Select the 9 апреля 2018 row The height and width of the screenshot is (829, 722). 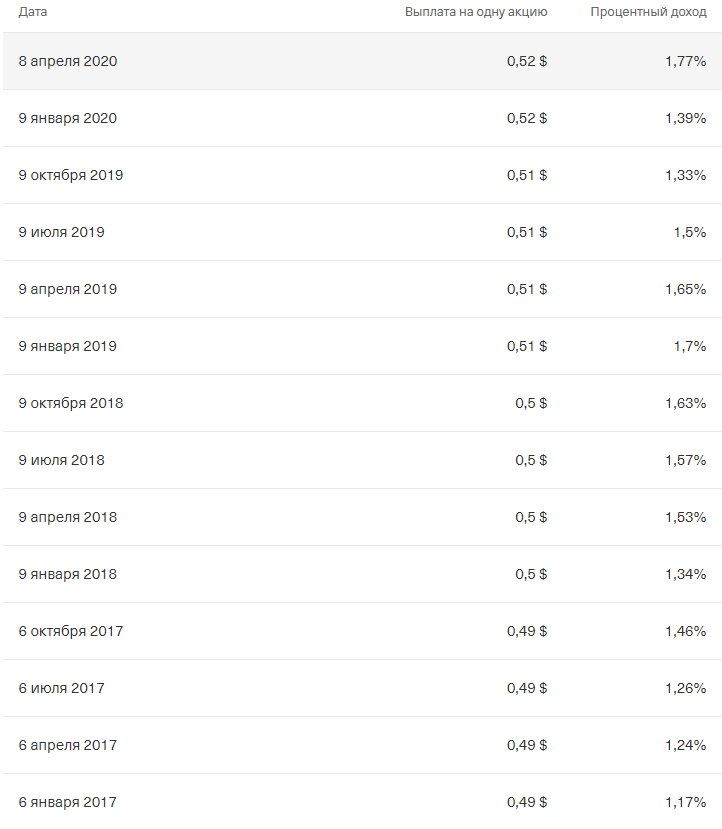click(x=362, y=517)
